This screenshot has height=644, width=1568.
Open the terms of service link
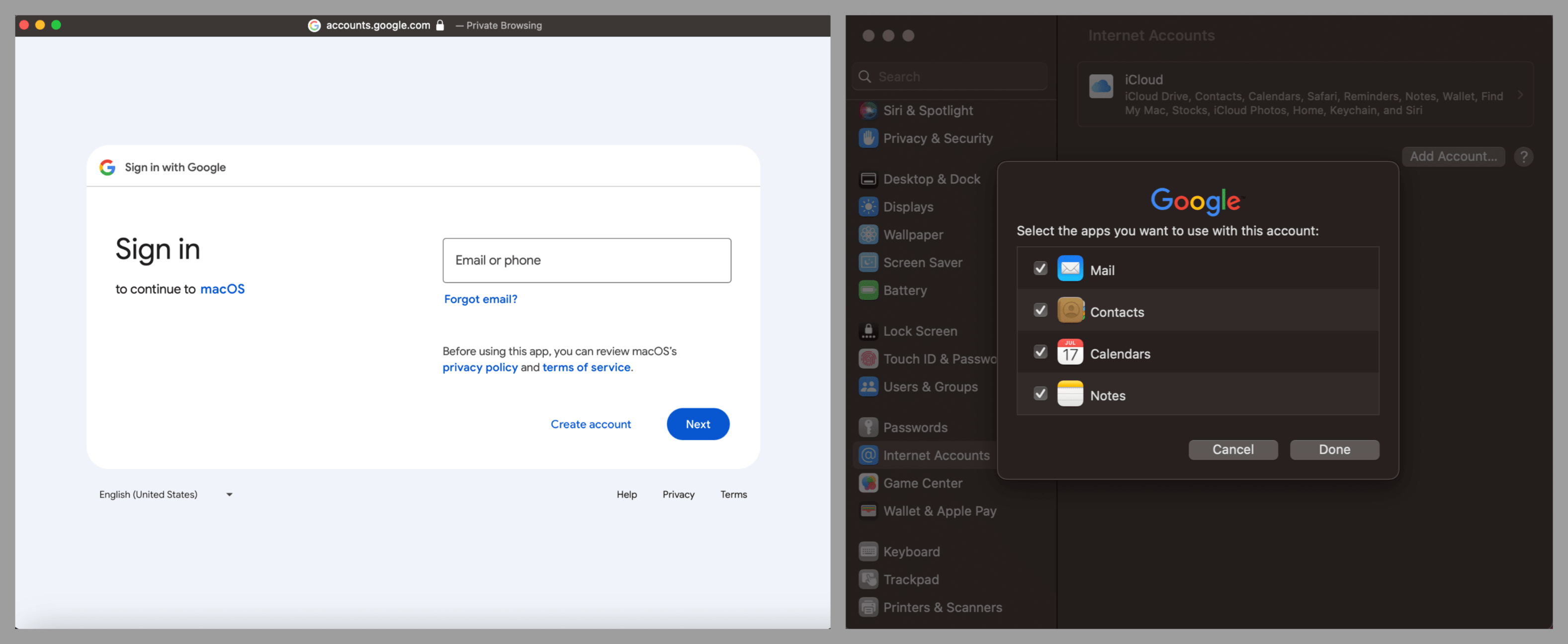586,367
